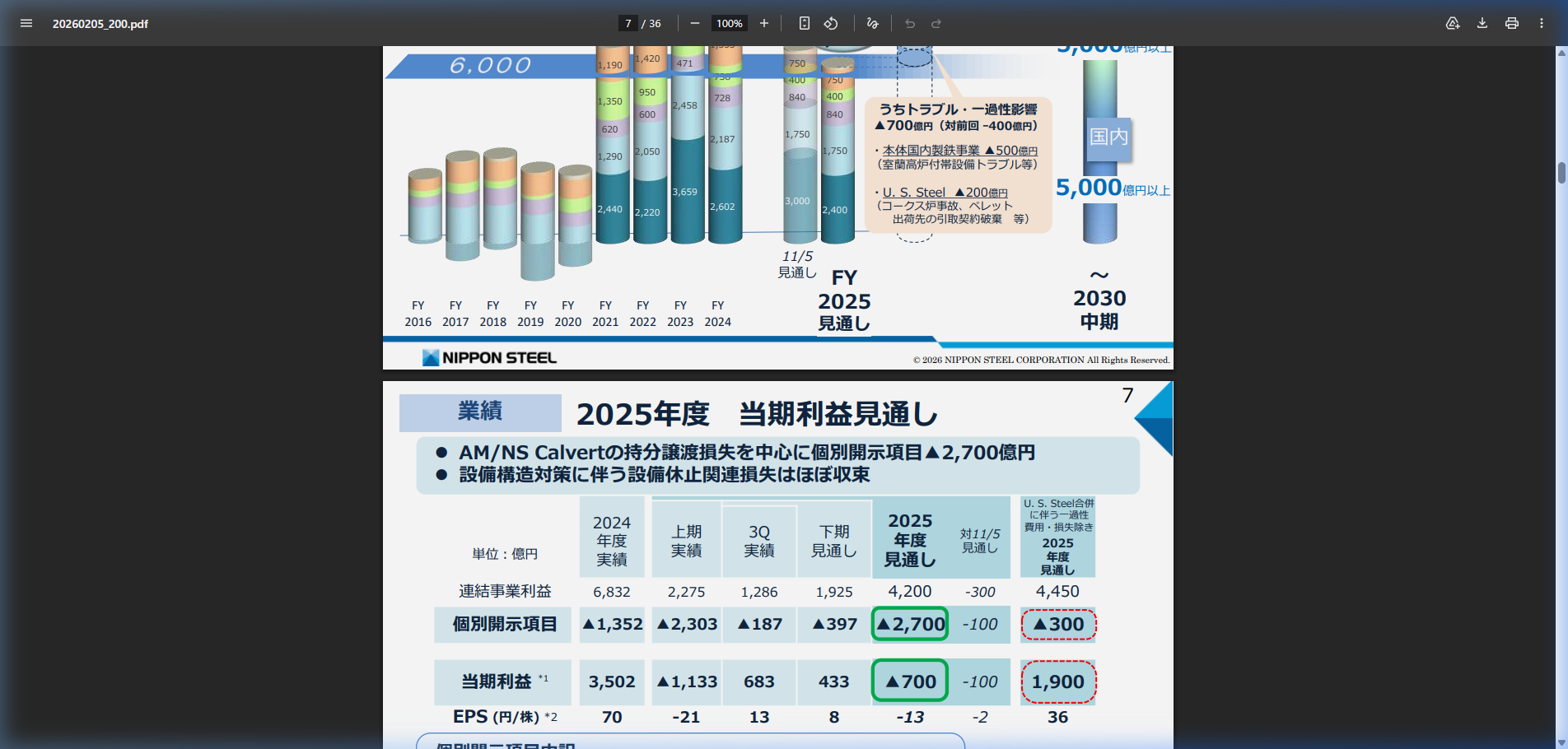Save the PDF to Google Drive
This screenshot has width=1568, height=749.
click(1453, 23)
